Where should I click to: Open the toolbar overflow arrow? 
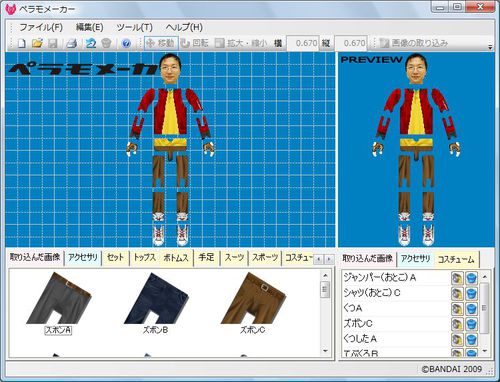coord(490,47)
